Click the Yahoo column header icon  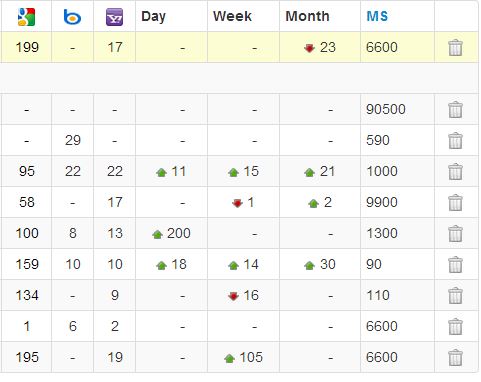click(x=114, y=17)
